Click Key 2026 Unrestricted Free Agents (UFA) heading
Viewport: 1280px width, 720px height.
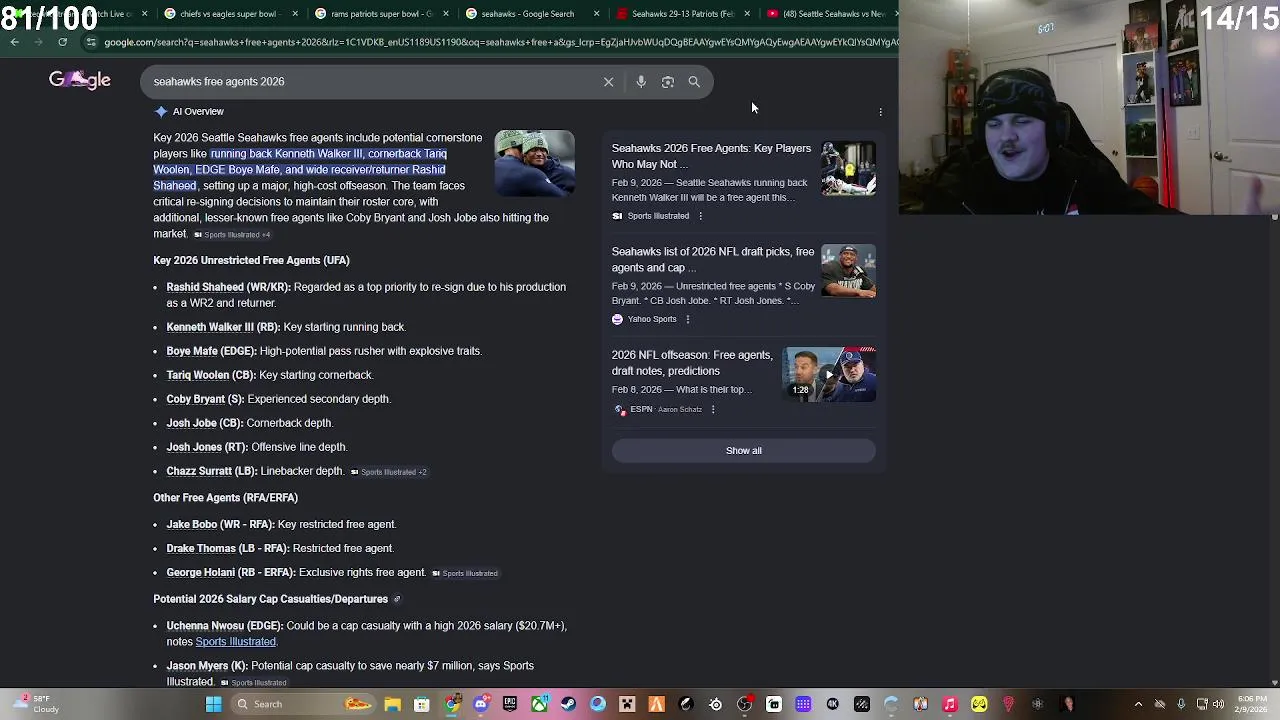coord(251,261)
